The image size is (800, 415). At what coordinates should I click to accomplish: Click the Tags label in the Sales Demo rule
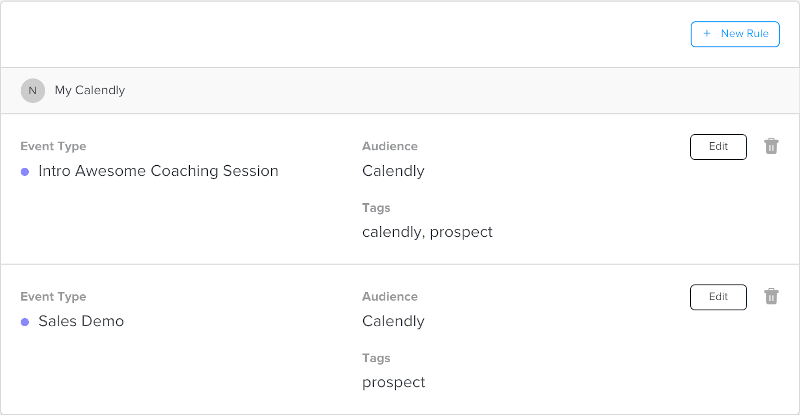tap(376, 358)
